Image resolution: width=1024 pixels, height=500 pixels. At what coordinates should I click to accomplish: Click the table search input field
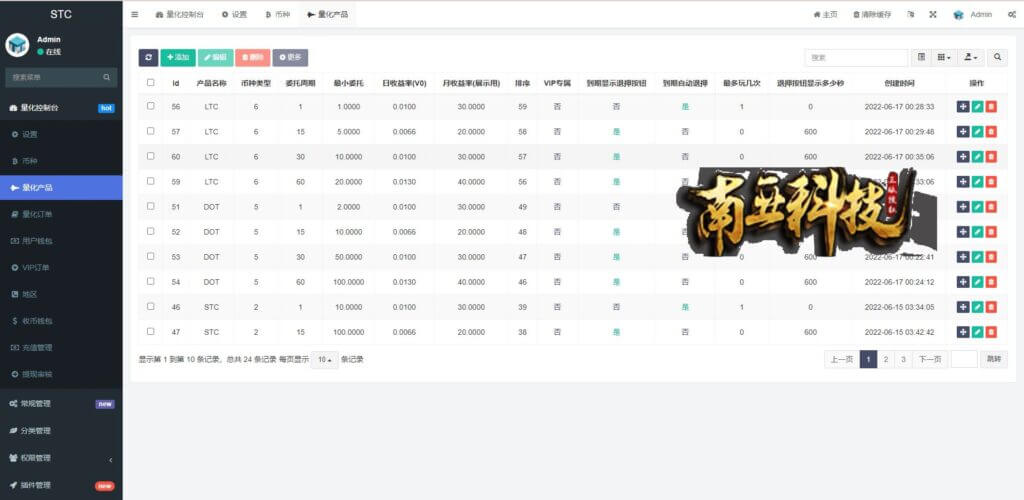click(856, 57)
